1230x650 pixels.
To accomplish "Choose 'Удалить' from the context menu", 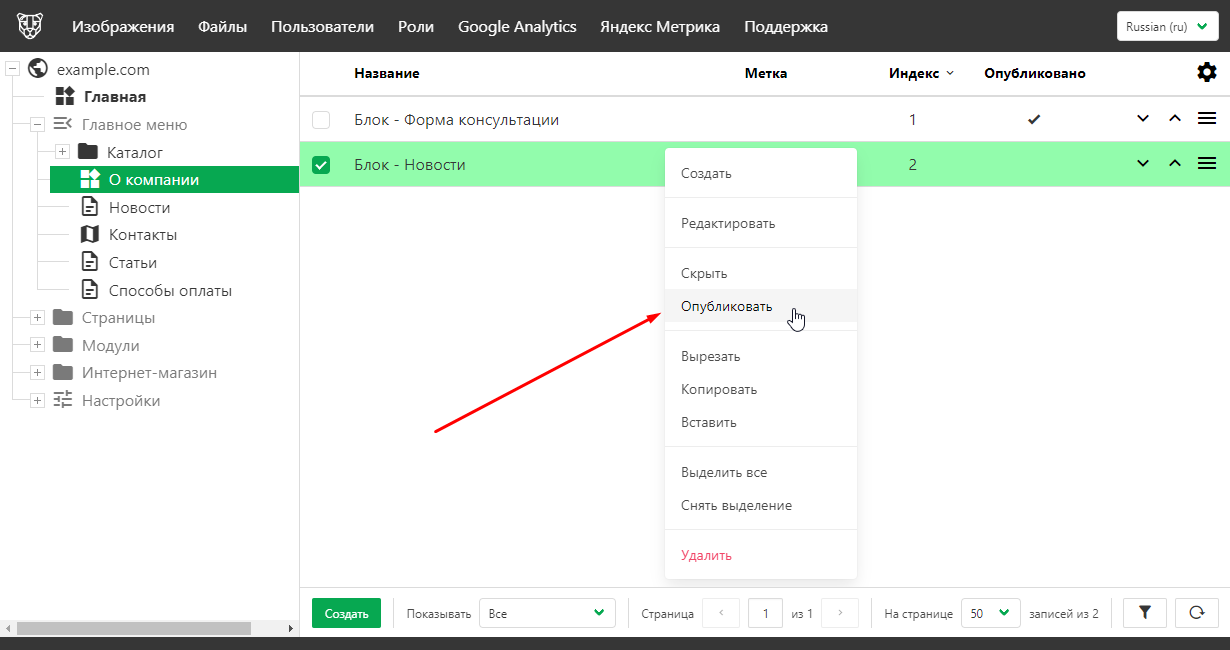I will click(706, 555).
